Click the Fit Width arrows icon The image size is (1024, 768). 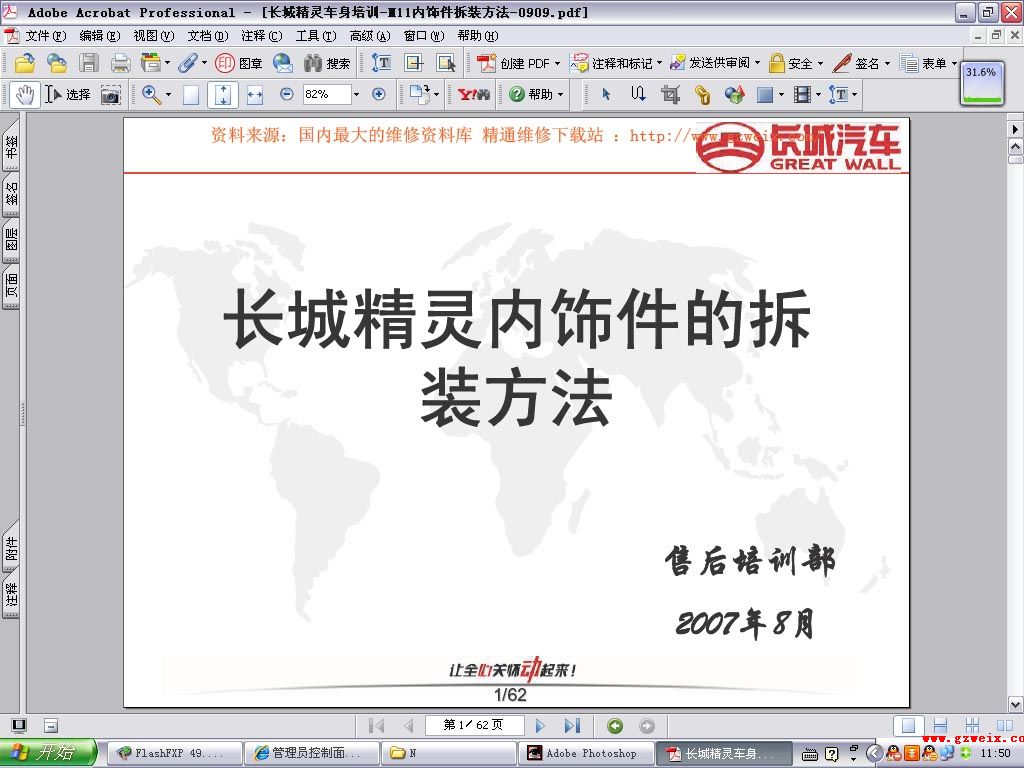(x=255, y=95)
